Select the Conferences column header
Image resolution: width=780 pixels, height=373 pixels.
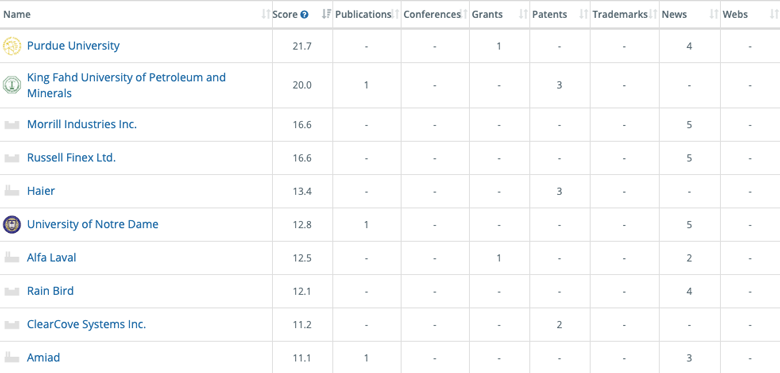[x=432, y=15]
